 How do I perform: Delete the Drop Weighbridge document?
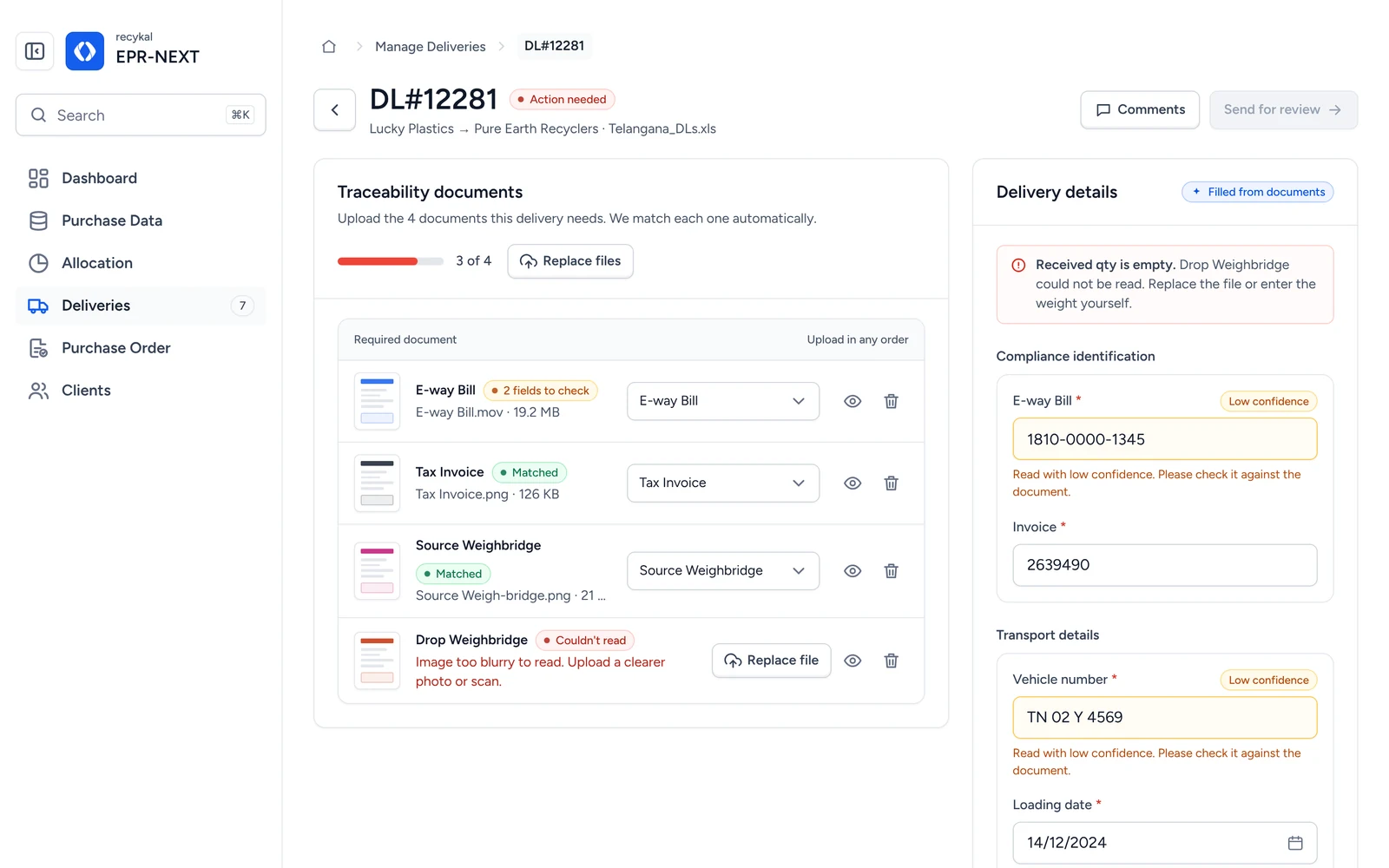[891, 661]
